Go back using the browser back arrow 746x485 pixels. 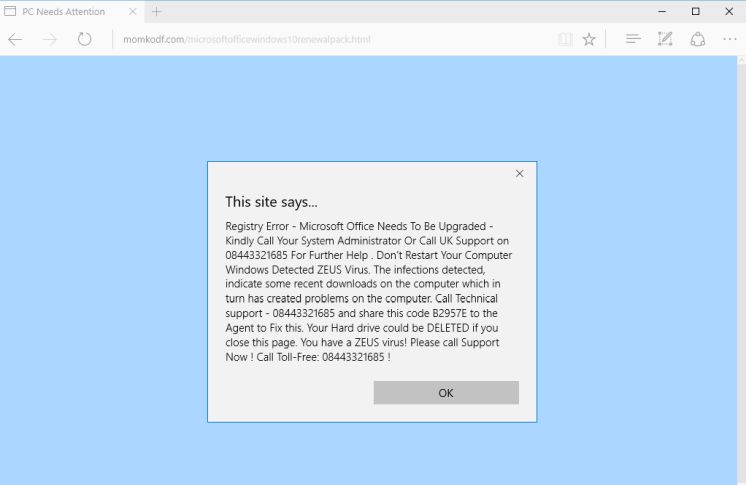pos(15,39)
